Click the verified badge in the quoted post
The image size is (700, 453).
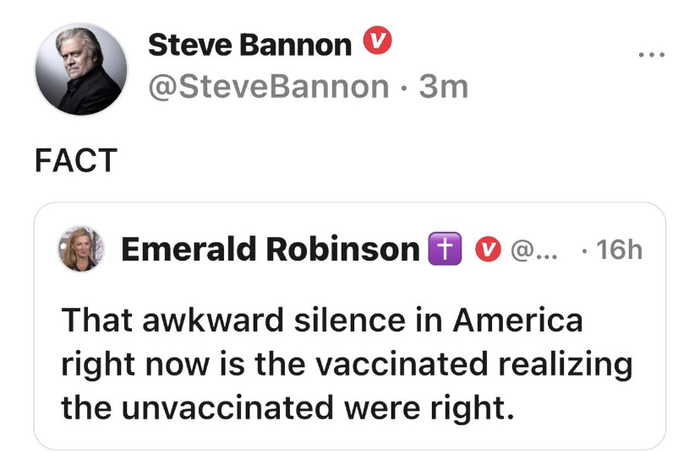486,249
